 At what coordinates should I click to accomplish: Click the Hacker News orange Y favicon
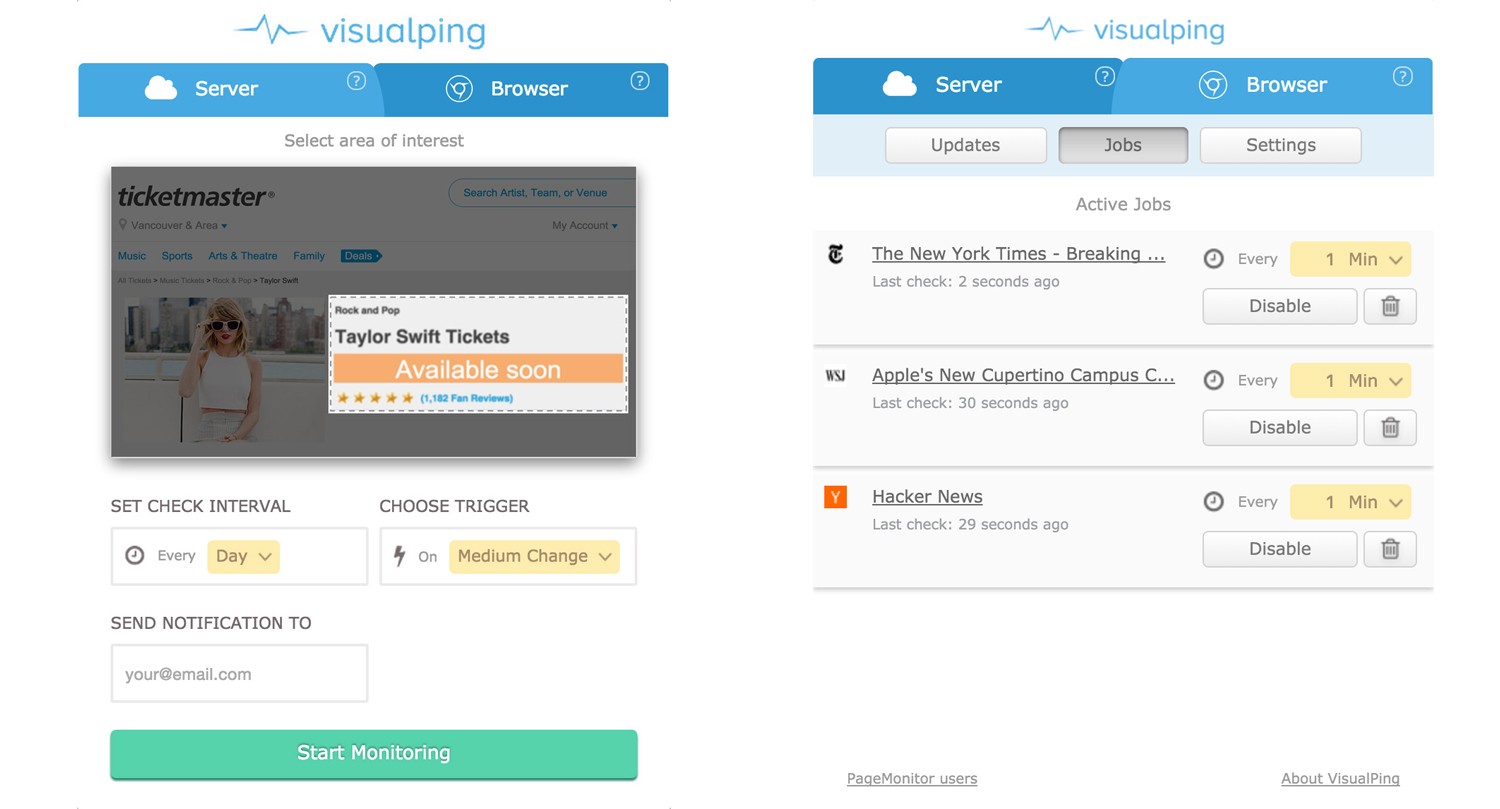click(836, 496)
